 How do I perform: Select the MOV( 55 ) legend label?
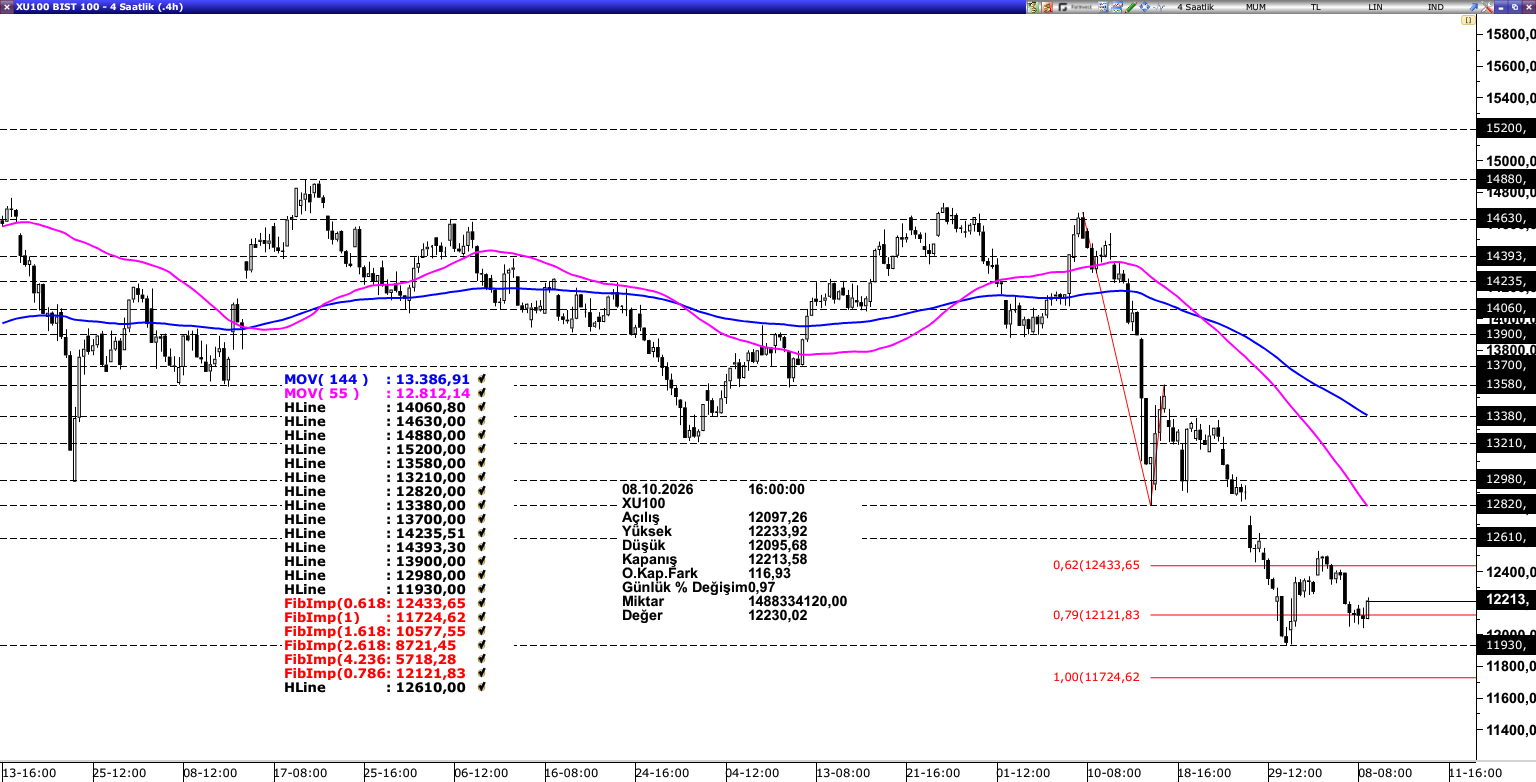(321, 394)
